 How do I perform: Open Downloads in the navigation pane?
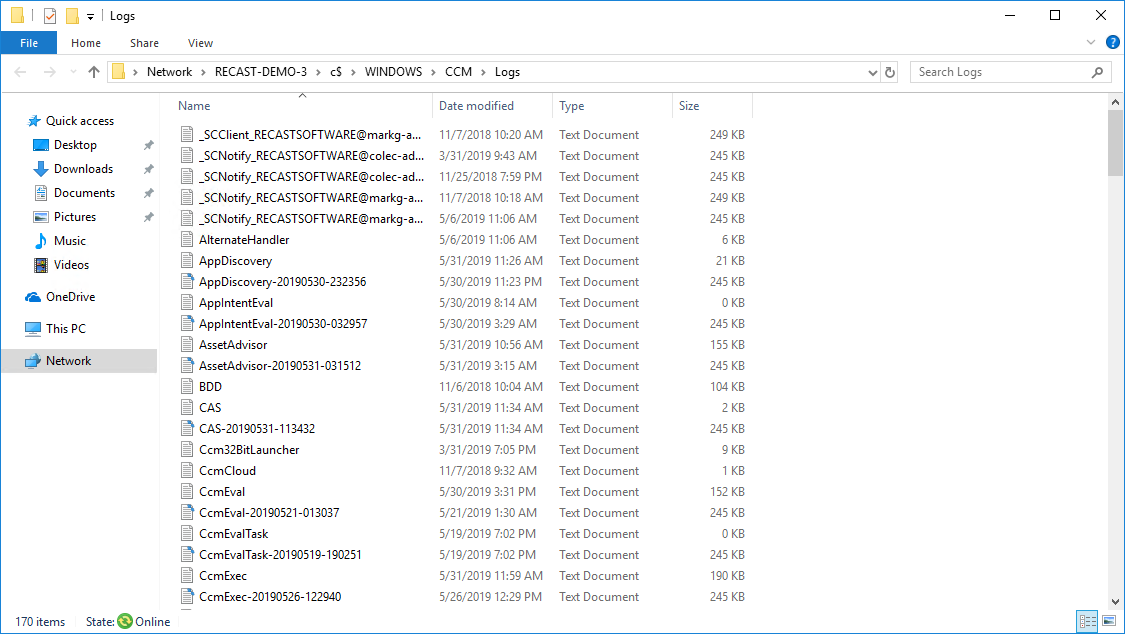(83, 169)
